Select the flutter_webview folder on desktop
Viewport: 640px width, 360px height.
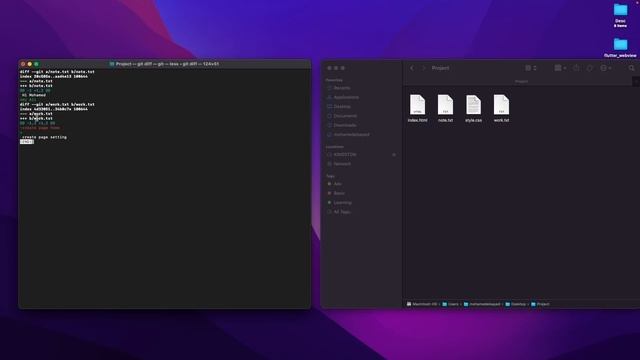tap(620, 47)
